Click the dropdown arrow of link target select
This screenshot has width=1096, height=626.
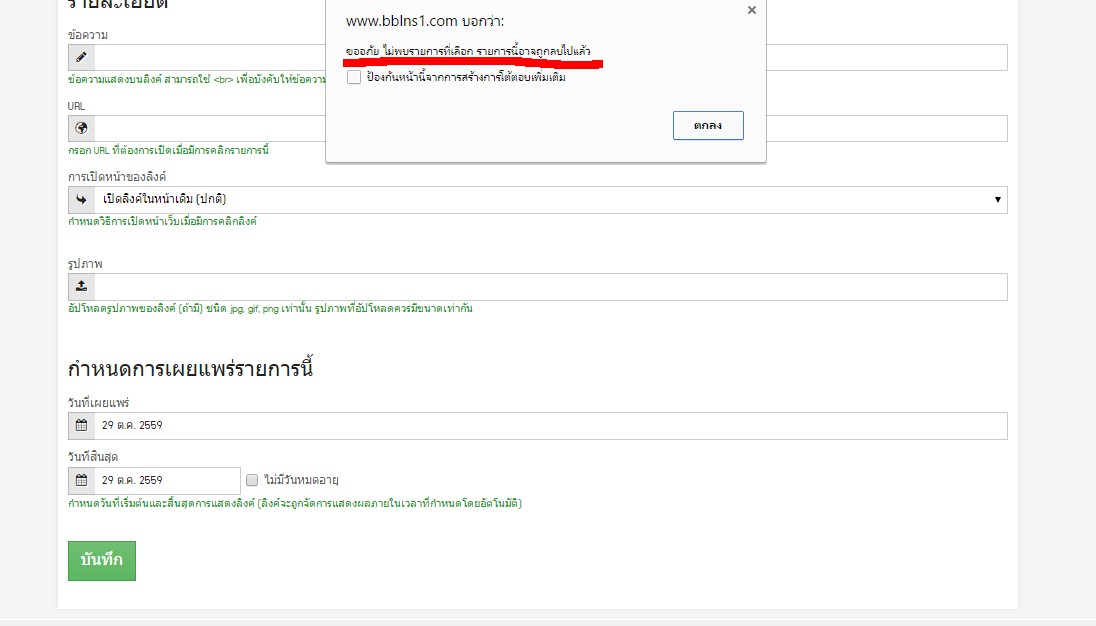click(x=997, y=200)
